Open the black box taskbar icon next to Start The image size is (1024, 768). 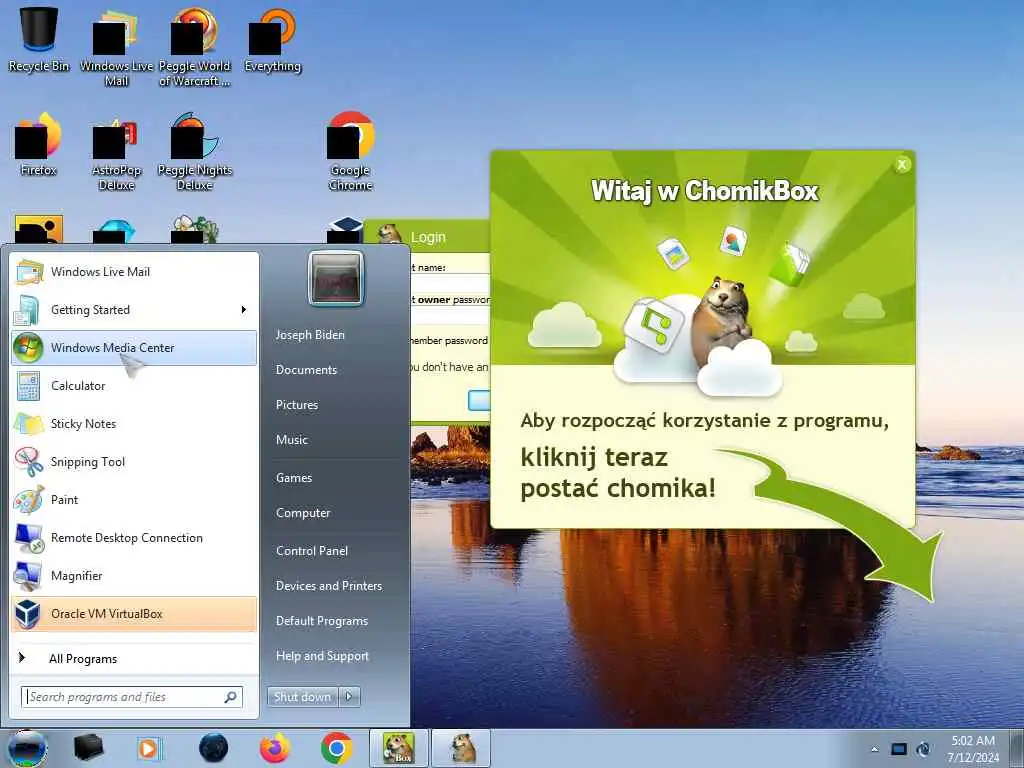coord(89,748)
